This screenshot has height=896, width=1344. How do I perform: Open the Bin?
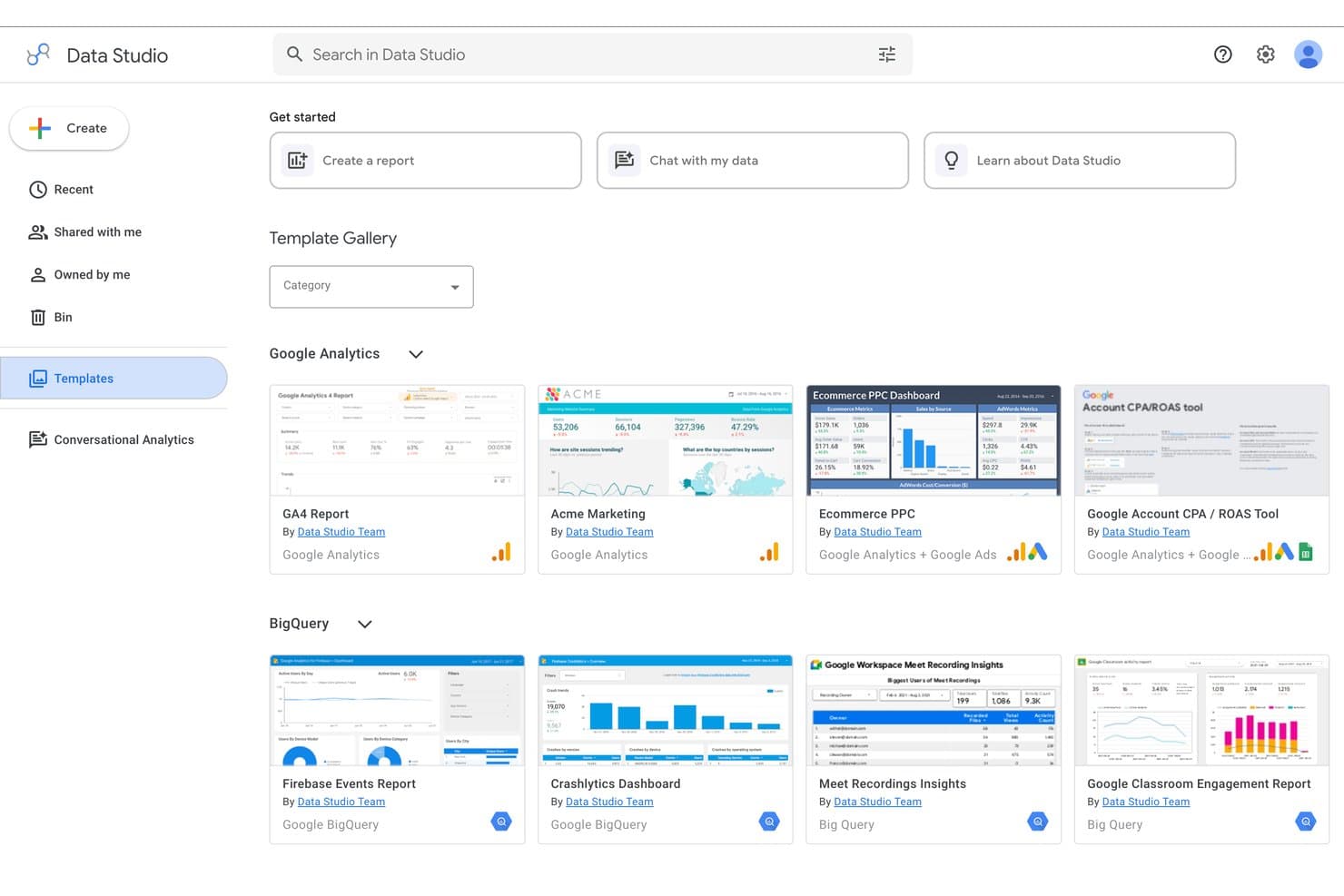[x=114, y=318]
